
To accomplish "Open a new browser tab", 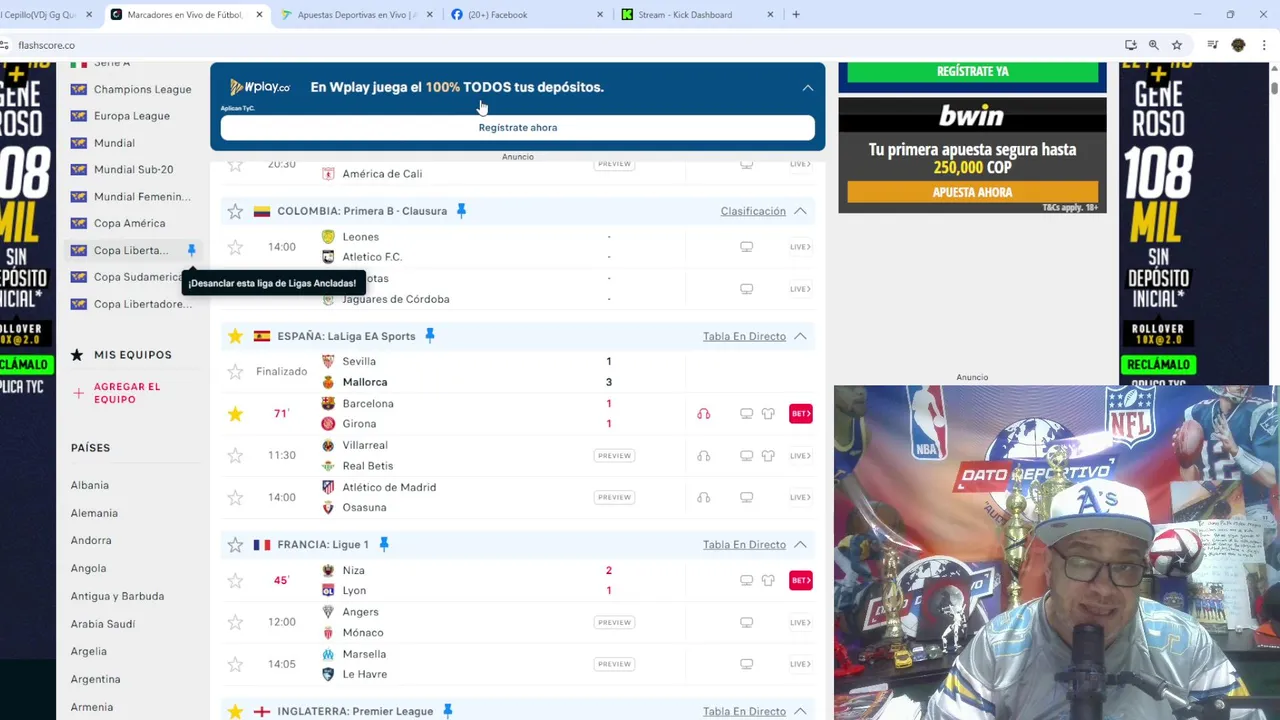I will point(796,15).
